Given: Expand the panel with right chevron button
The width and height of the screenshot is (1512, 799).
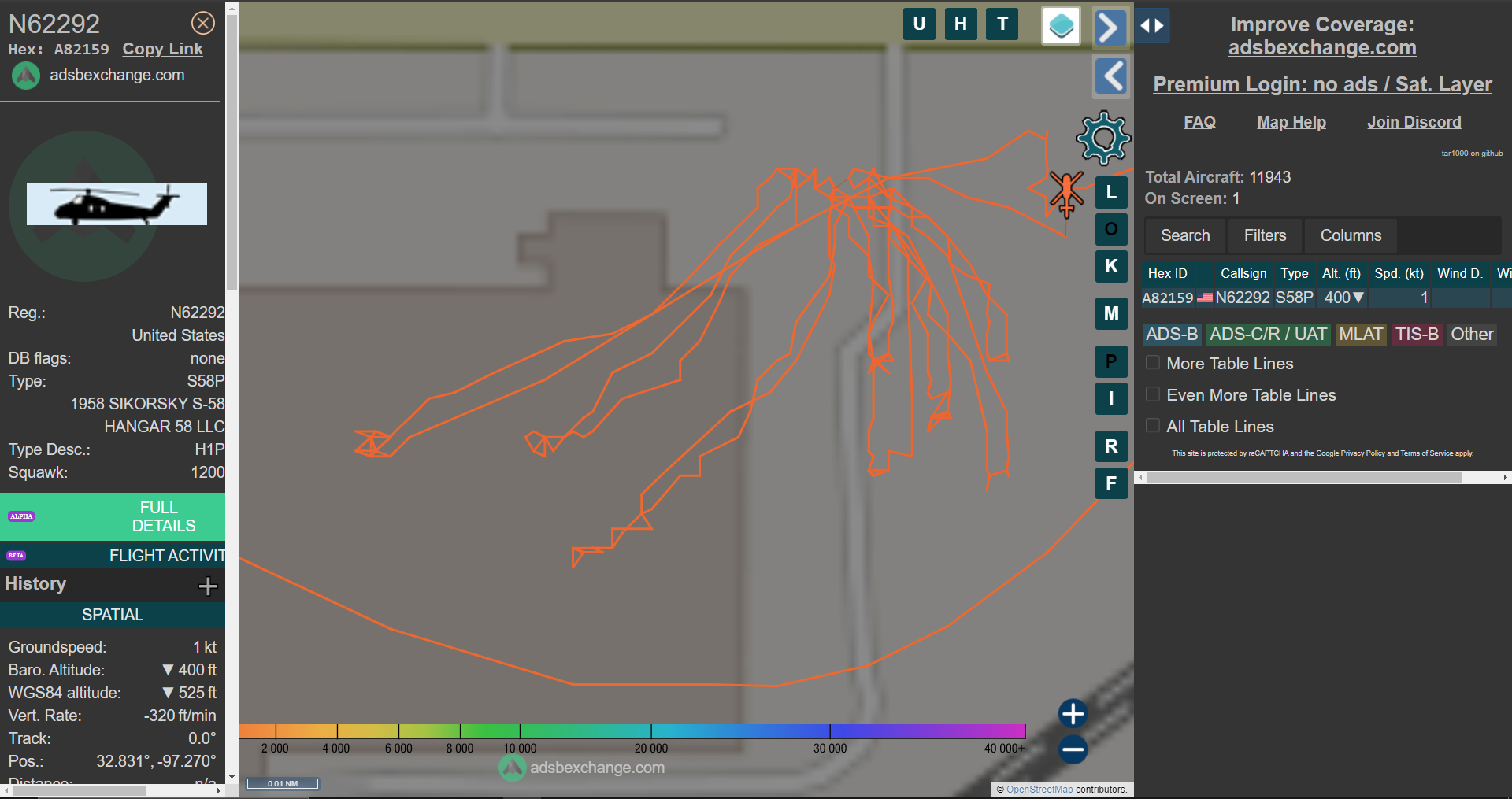Looking at the screenshot, I should (1110, 28).
